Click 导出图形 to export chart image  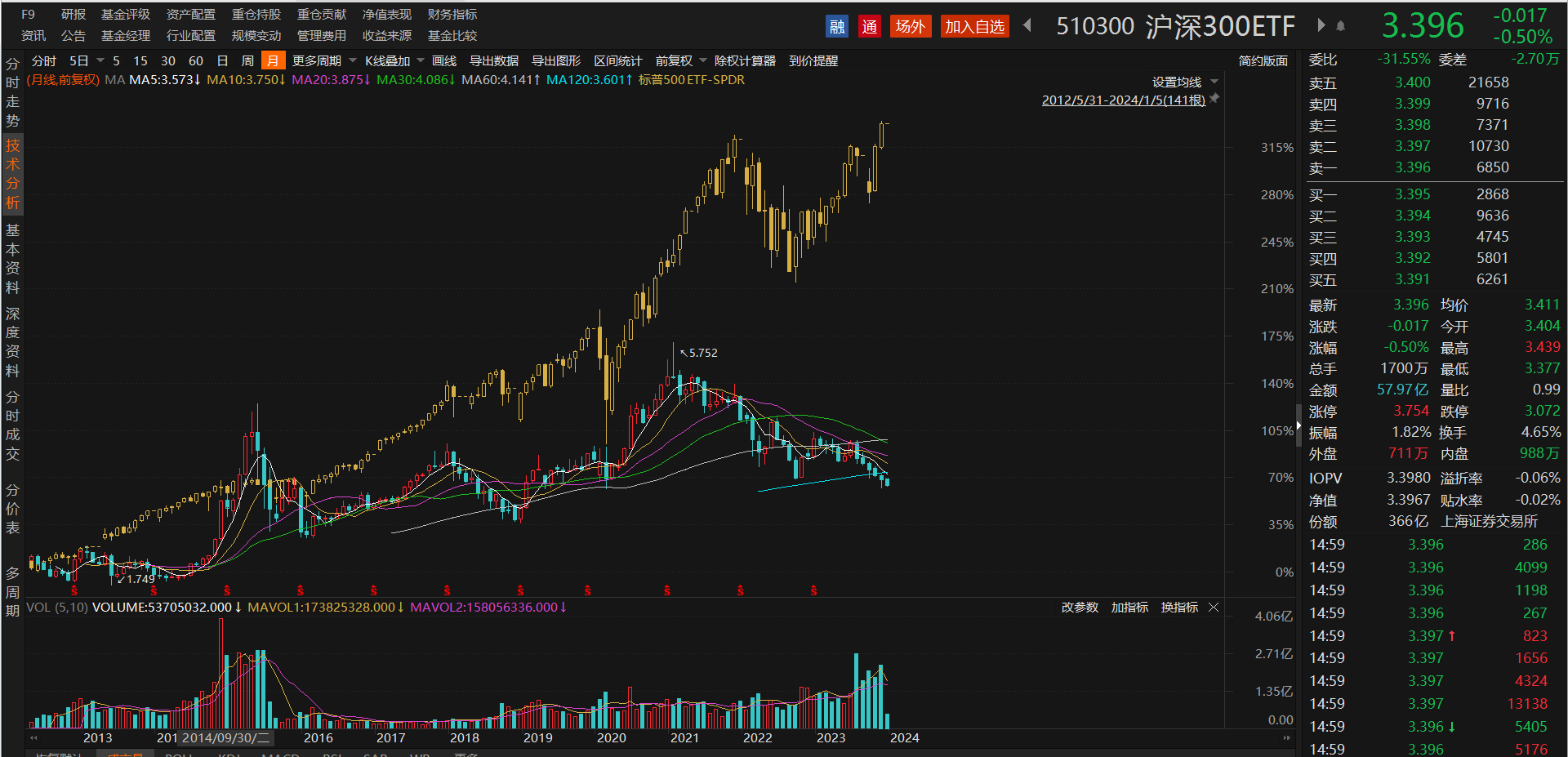556,61
